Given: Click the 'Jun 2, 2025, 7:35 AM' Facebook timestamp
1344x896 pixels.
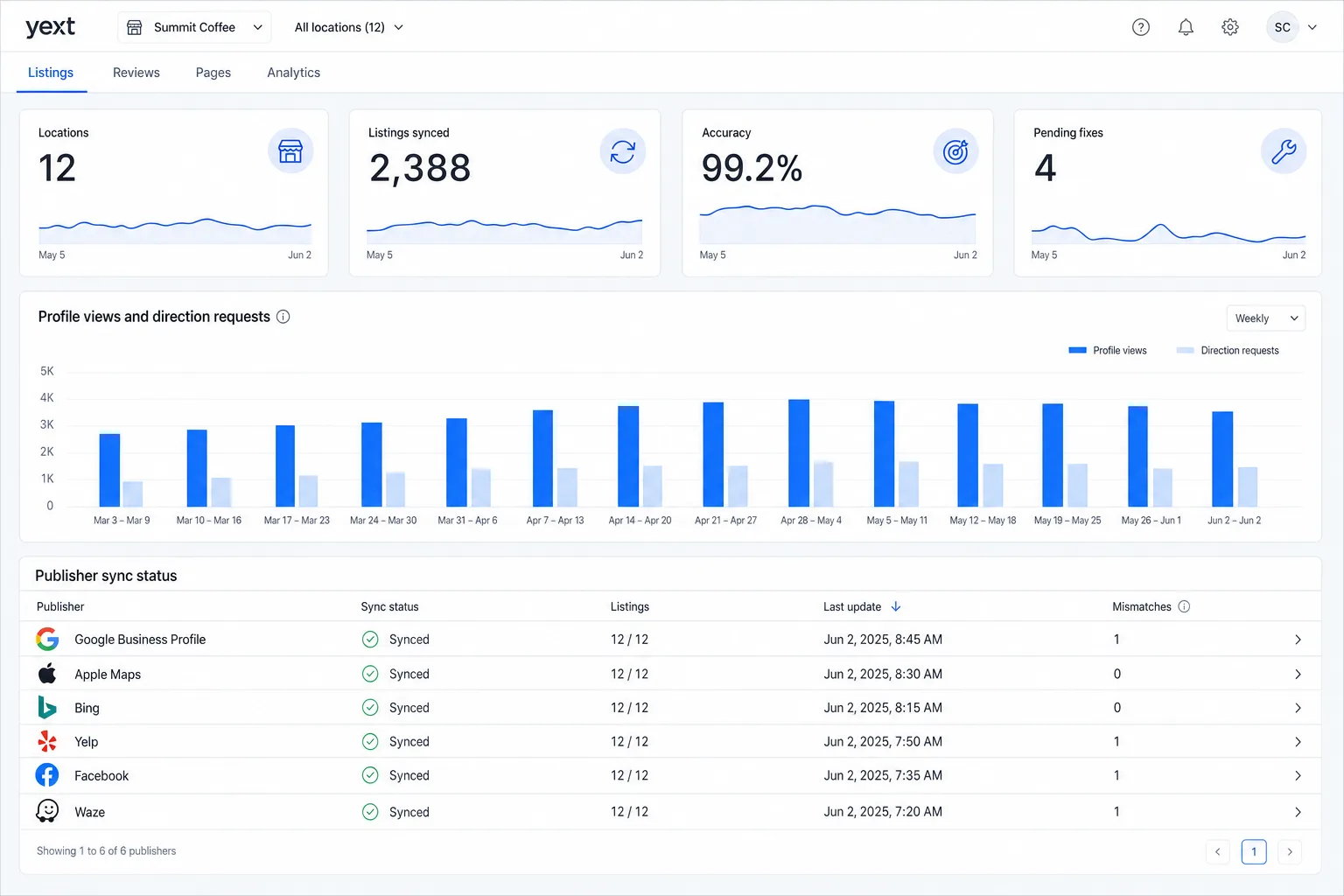Looking at the screenshot, I should [883, 776].
